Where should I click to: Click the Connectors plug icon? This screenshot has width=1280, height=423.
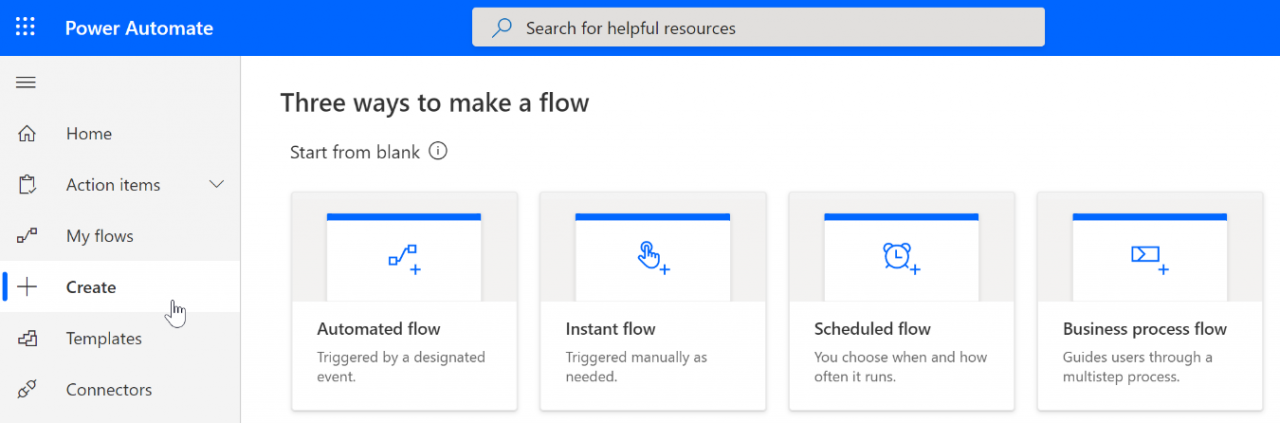pos(27,390)
